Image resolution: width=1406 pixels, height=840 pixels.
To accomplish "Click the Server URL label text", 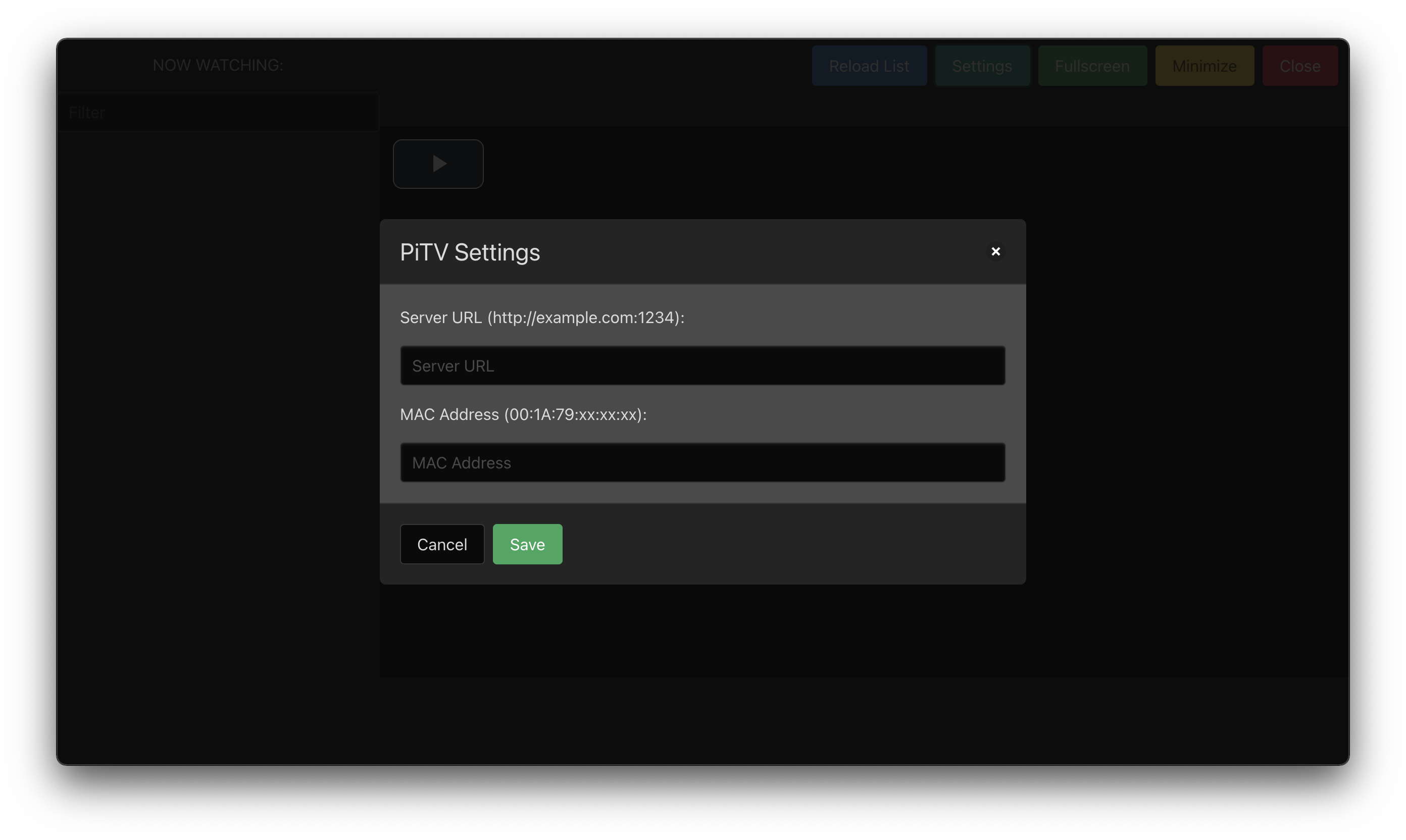I will (x=542, y=318).
